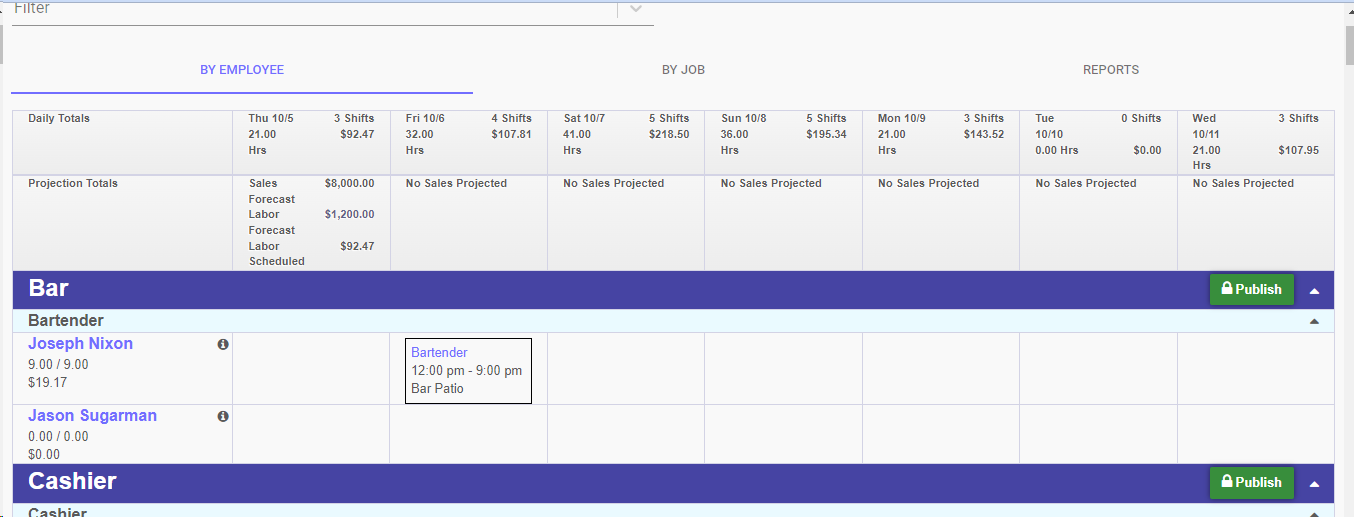
Task: Click the Projection Totals row label
Action: coord(73,184)
